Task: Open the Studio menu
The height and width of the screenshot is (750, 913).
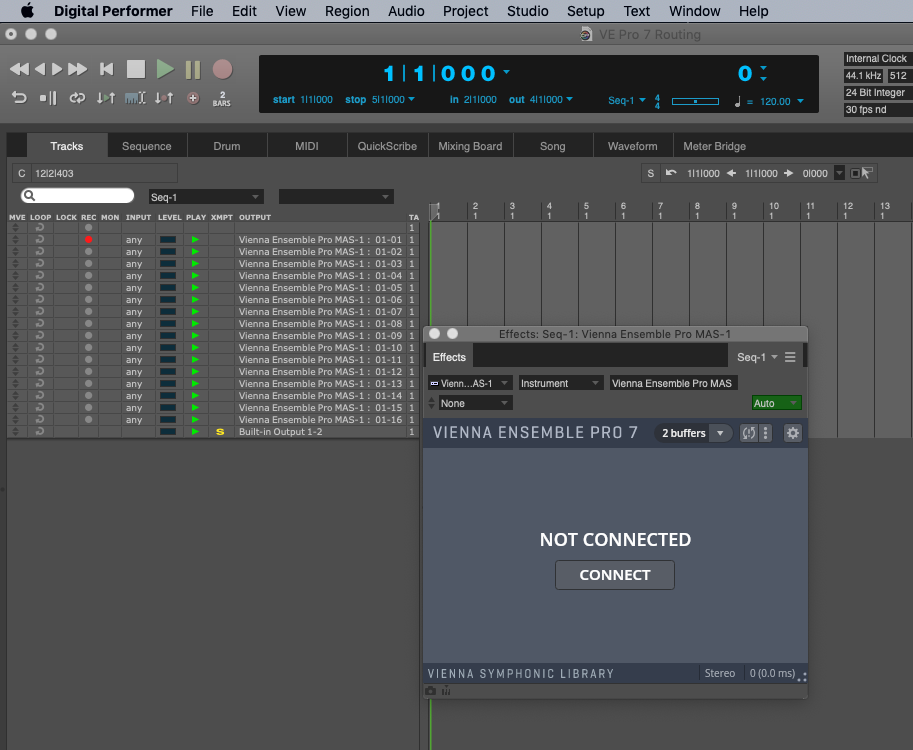Action: click(528, 11)
